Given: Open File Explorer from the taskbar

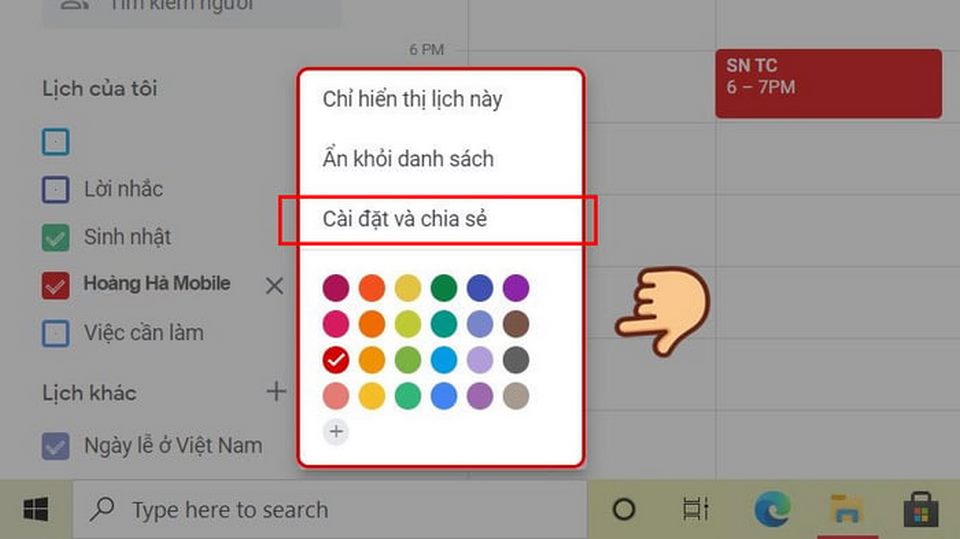Looking at the screenshot, I should click(x=846, y=509).
